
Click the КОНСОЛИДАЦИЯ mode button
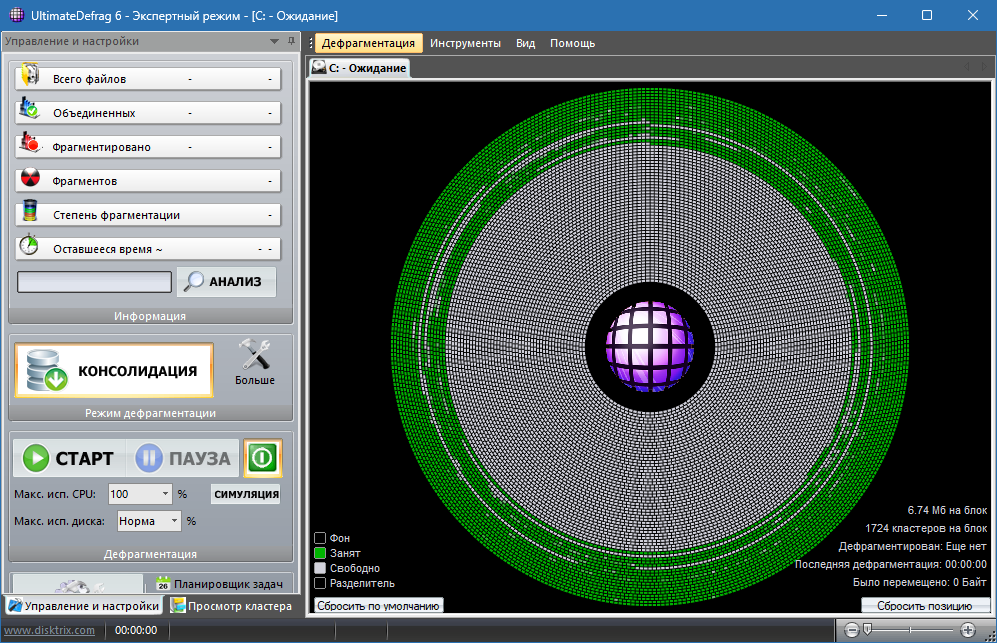coord(114,371)
